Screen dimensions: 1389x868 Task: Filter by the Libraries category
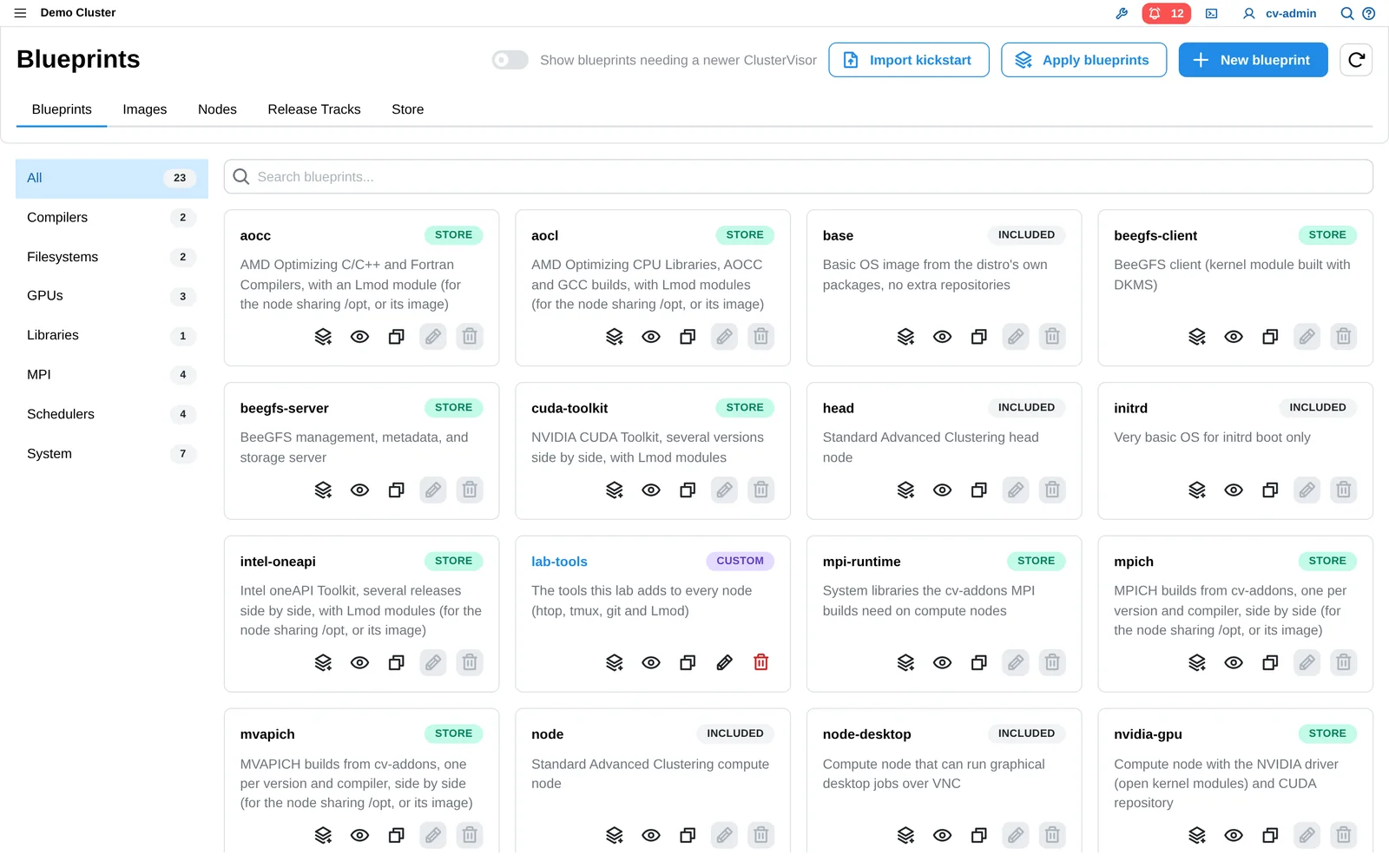pos(112,335)
